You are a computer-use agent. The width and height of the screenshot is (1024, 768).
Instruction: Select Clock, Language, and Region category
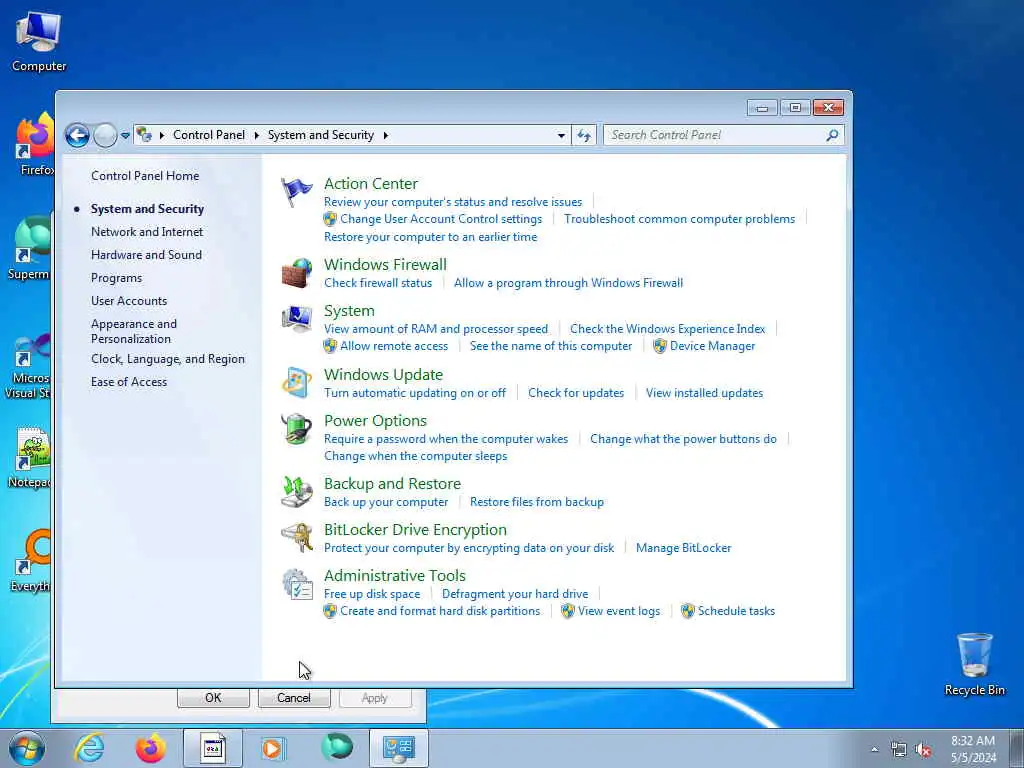[x=168, y=359]
